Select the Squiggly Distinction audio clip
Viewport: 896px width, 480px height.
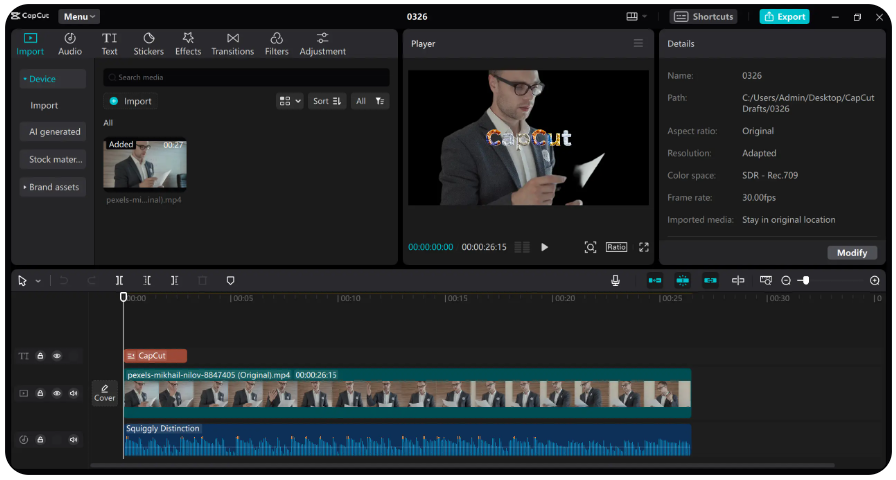[x=407, y=440]
